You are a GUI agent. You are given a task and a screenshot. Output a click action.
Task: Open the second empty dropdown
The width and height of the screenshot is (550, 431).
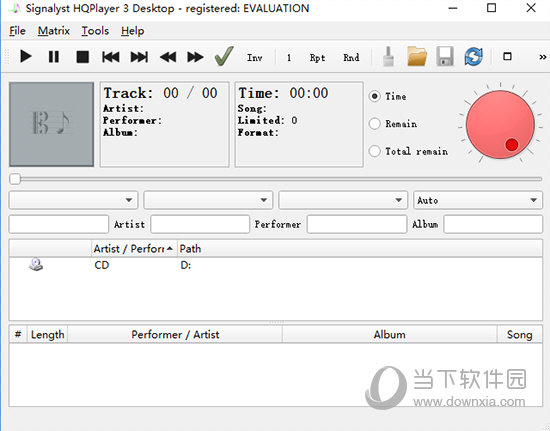208,200
